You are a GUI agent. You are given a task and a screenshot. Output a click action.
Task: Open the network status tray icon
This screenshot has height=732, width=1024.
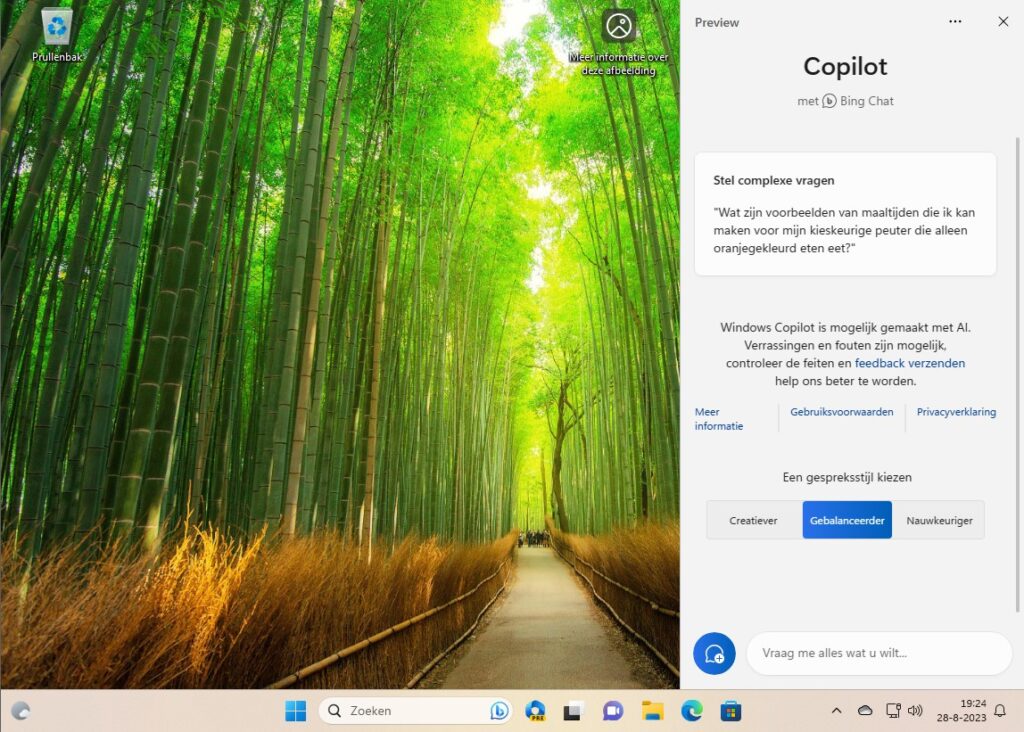coord(893,710)
